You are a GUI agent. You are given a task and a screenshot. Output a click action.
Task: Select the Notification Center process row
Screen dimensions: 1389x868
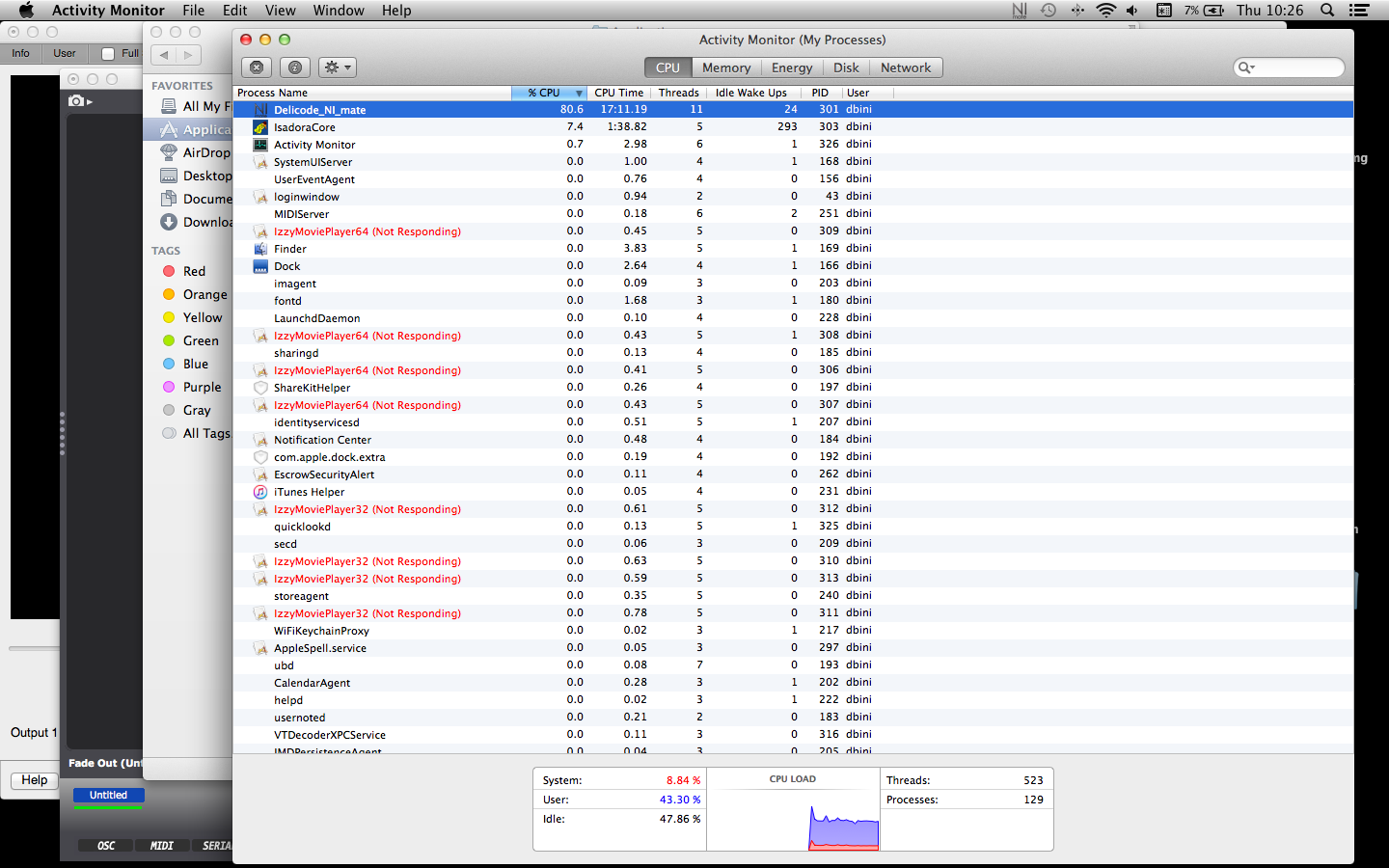pyautogui.click(x=793, y=440)
